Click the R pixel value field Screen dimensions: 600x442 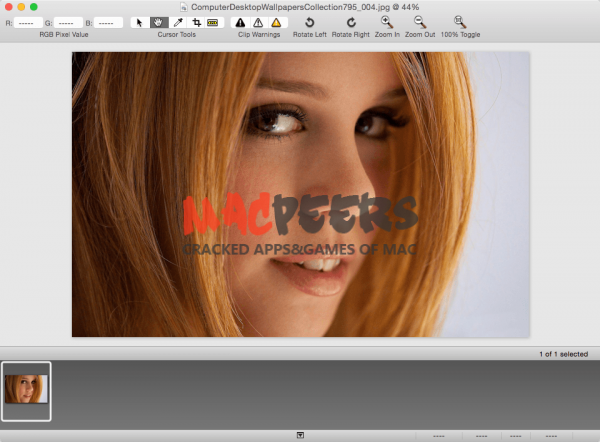tap(26, 22)
